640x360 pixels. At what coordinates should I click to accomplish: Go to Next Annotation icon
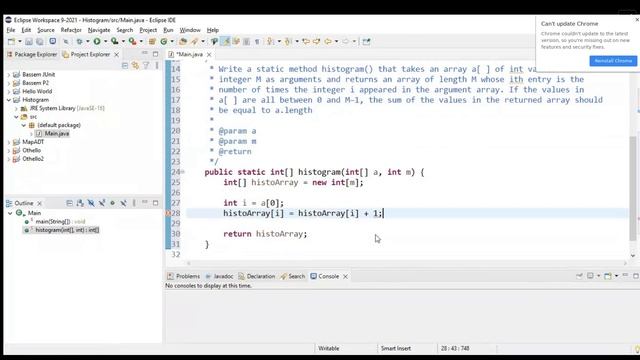pos(271,41)
